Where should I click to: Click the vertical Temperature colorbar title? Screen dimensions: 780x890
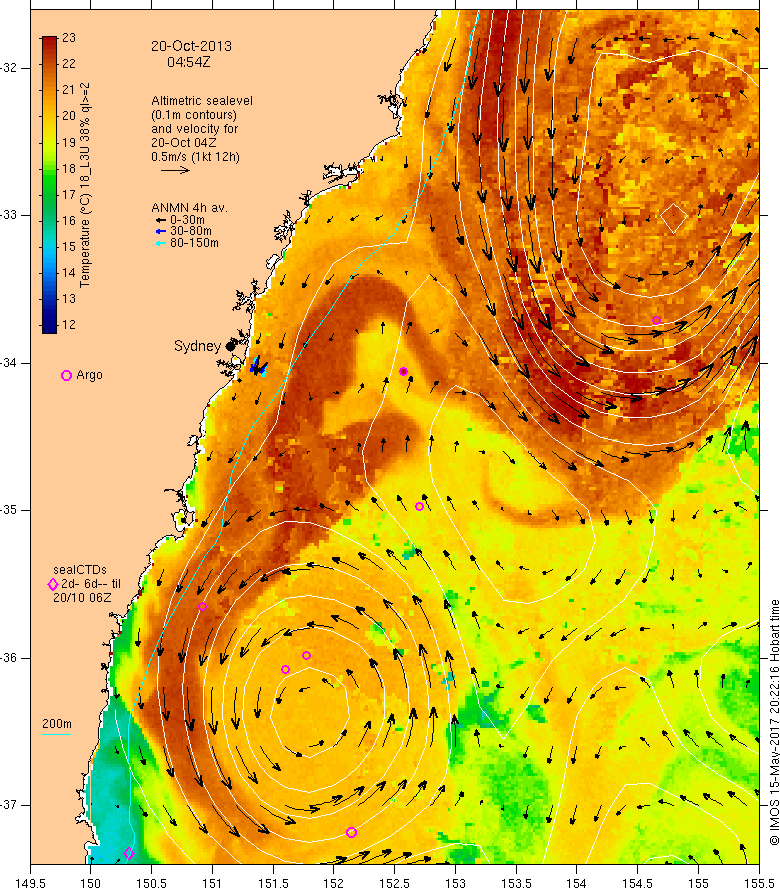point(85,185)
